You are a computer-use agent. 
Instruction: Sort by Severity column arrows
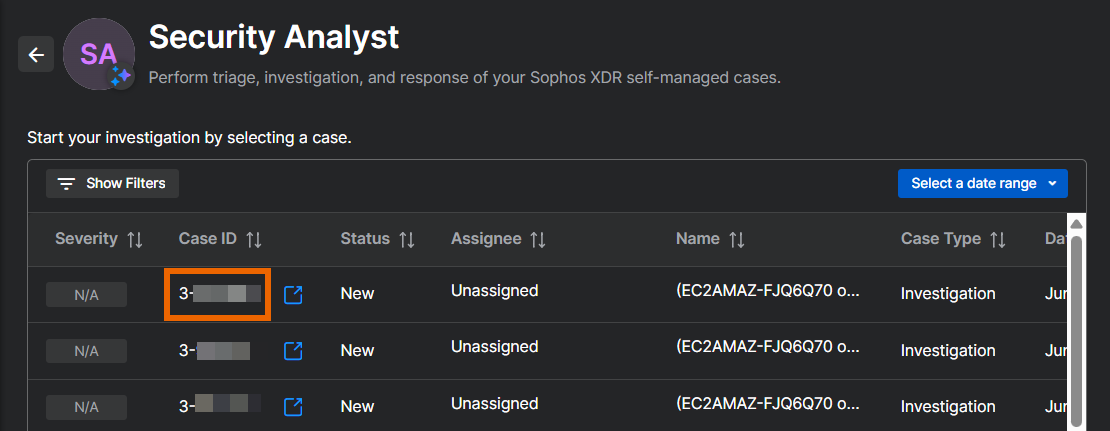(135, 240)
